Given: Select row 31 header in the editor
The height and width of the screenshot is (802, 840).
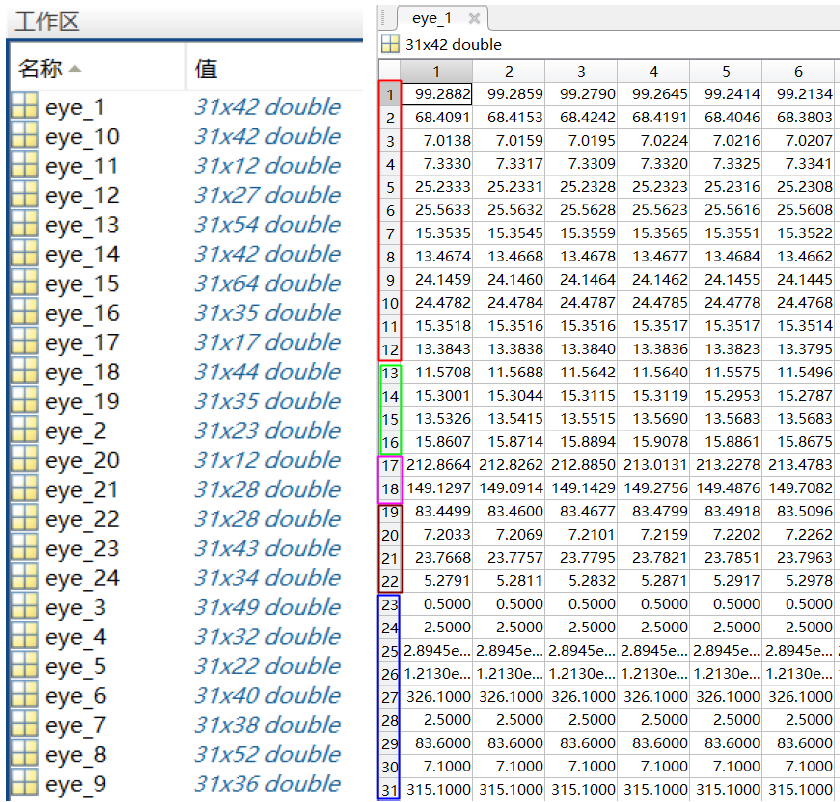Looking at the screenshot, I should (390, 790).
